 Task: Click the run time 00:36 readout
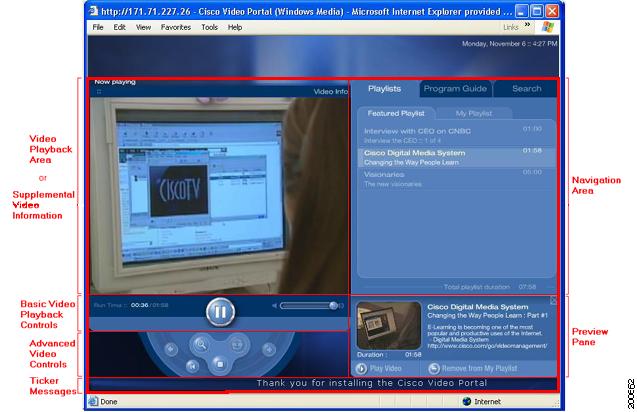pos(139,305)
